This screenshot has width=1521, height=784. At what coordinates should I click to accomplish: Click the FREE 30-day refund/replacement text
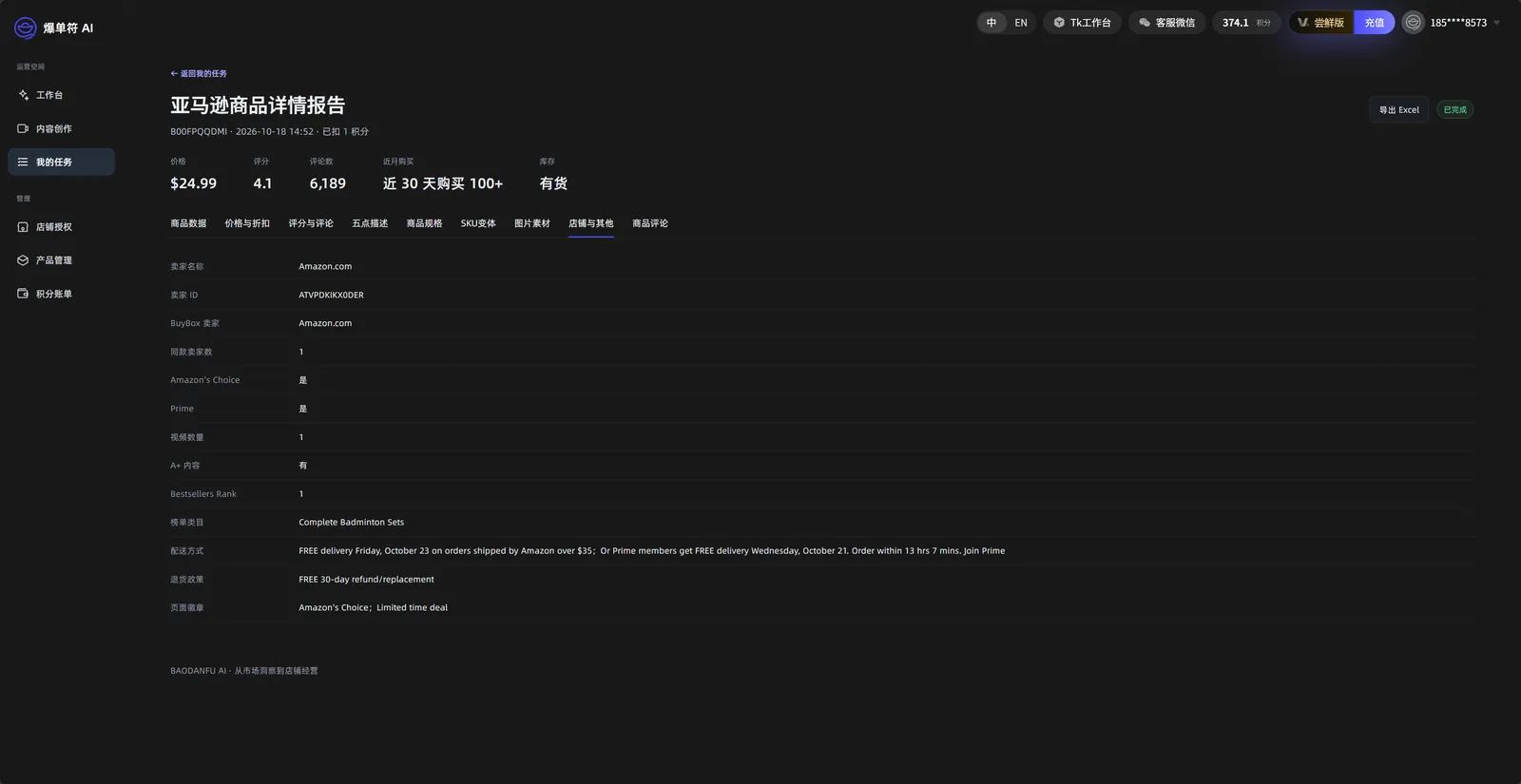click(x=366, y=580)
